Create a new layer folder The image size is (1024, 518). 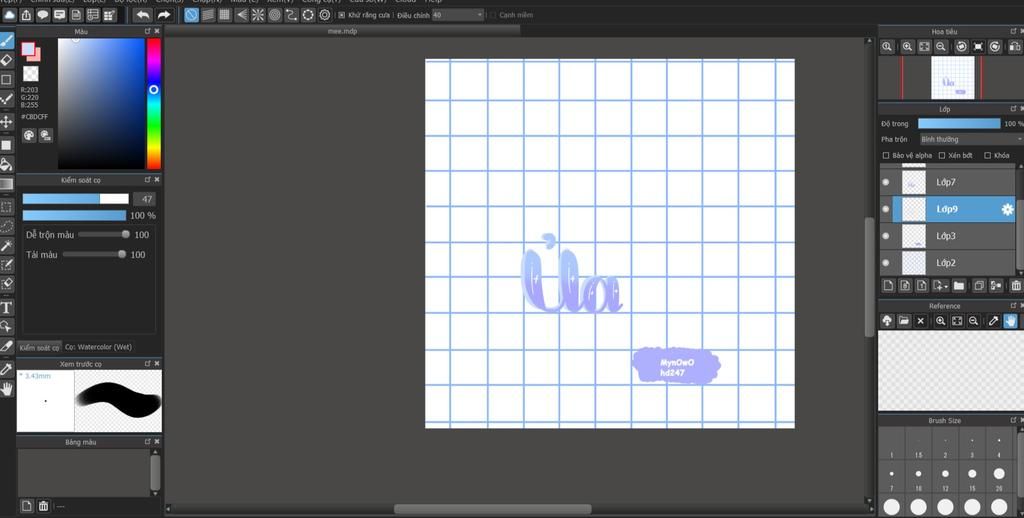point(959,285)
